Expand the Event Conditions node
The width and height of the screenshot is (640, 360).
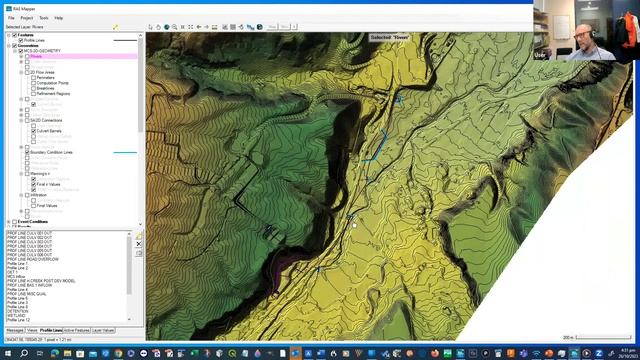pos(9,222)
